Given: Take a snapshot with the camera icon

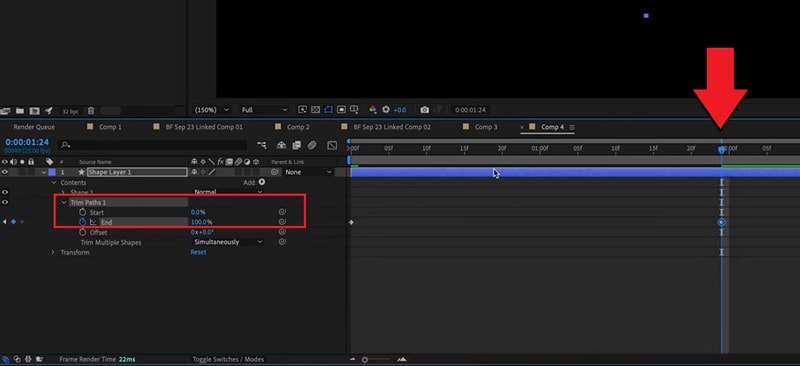Looking at the screenshot, I should 424,110.
